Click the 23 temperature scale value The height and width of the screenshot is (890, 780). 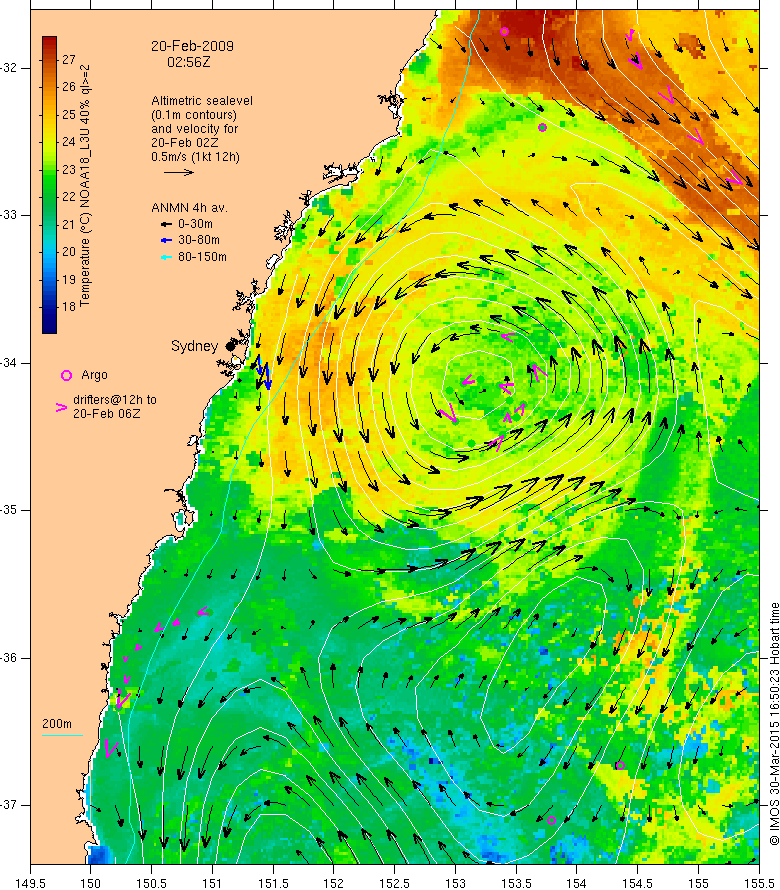point(69,169)
